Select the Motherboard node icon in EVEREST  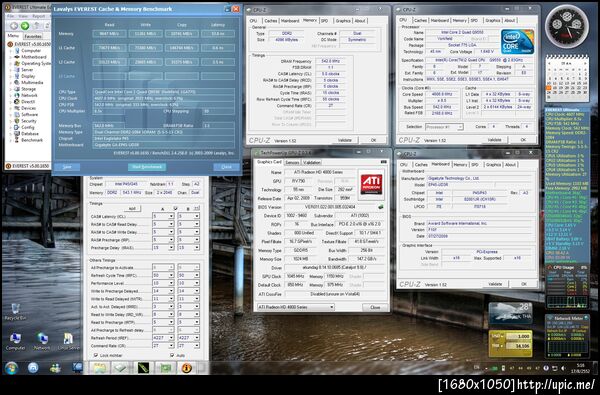coord(17,57)
